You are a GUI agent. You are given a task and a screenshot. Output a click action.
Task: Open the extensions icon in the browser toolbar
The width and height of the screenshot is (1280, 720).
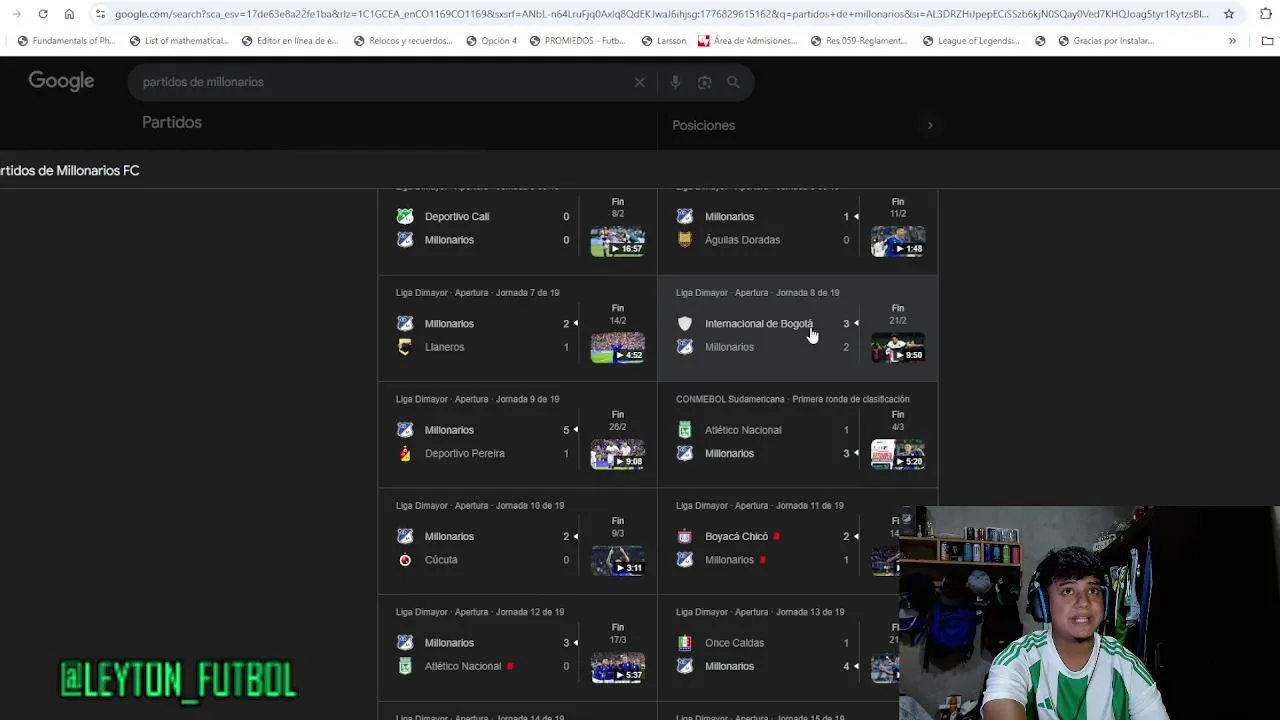[x=1266, y=14]
